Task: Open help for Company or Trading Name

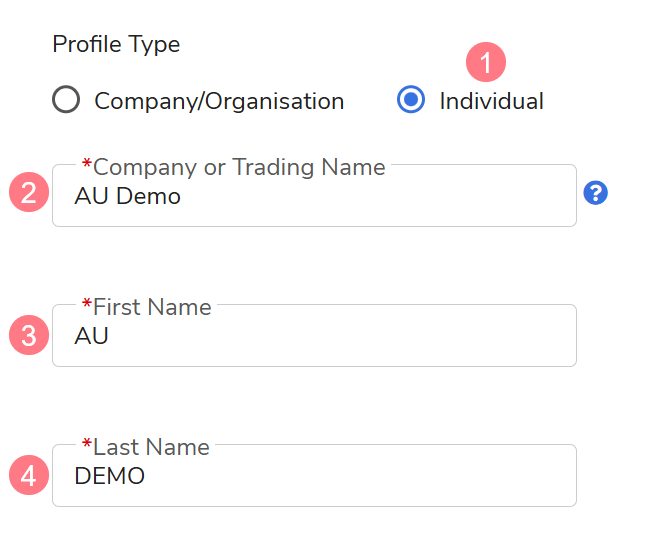Action: [x=596, y=193]
